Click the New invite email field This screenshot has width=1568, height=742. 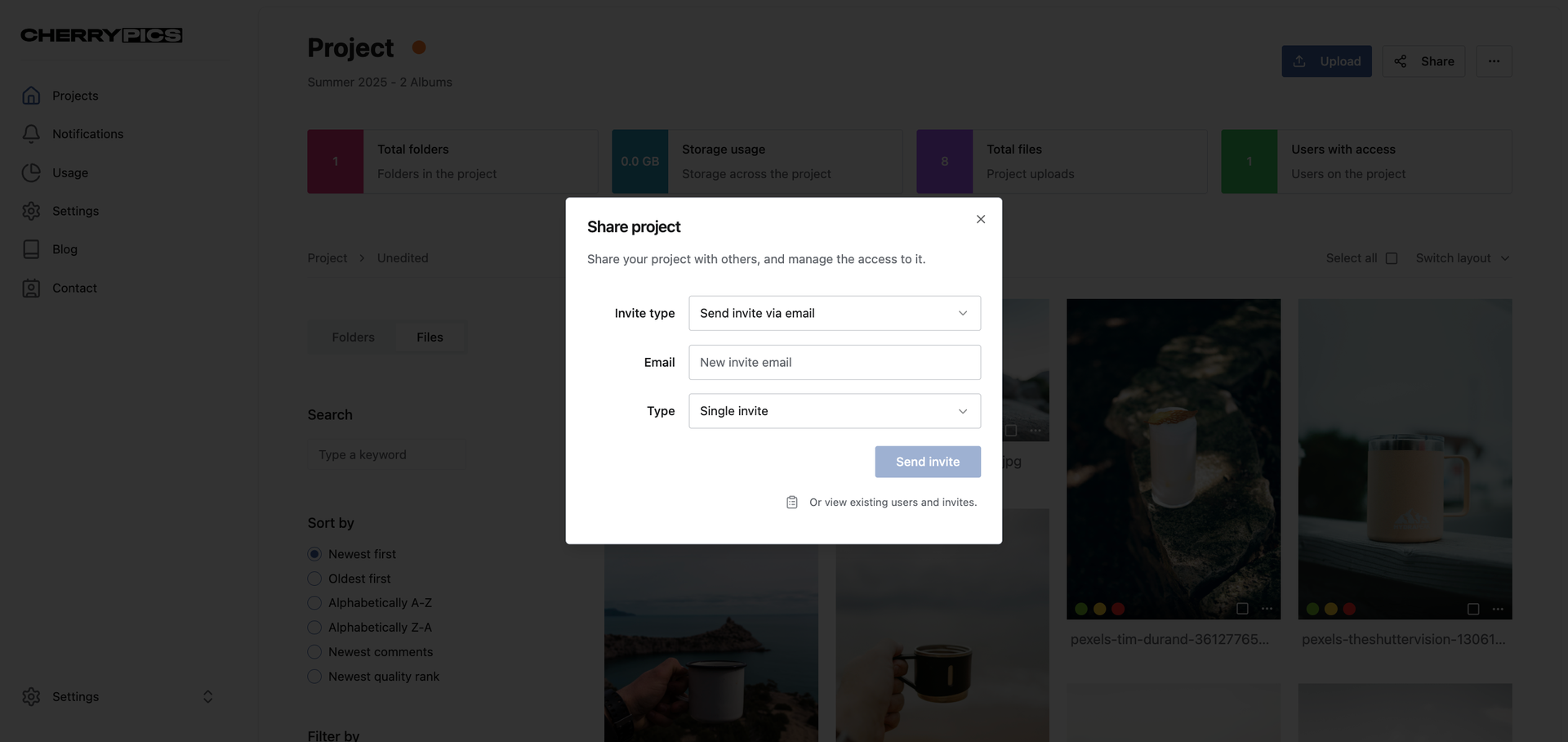834,362
